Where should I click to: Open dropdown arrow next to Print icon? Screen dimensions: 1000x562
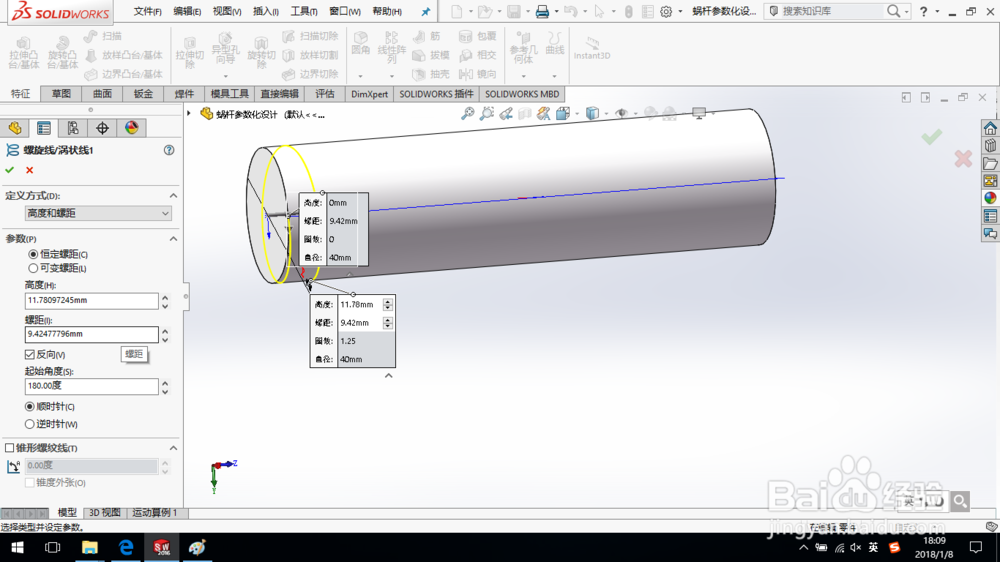(x=556, y=11)
